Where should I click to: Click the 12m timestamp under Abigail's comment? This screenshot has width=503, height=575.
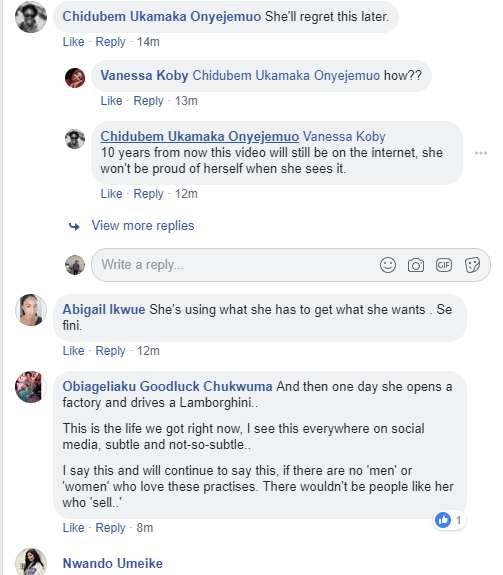pyautogui.click(x=148, y=351)
